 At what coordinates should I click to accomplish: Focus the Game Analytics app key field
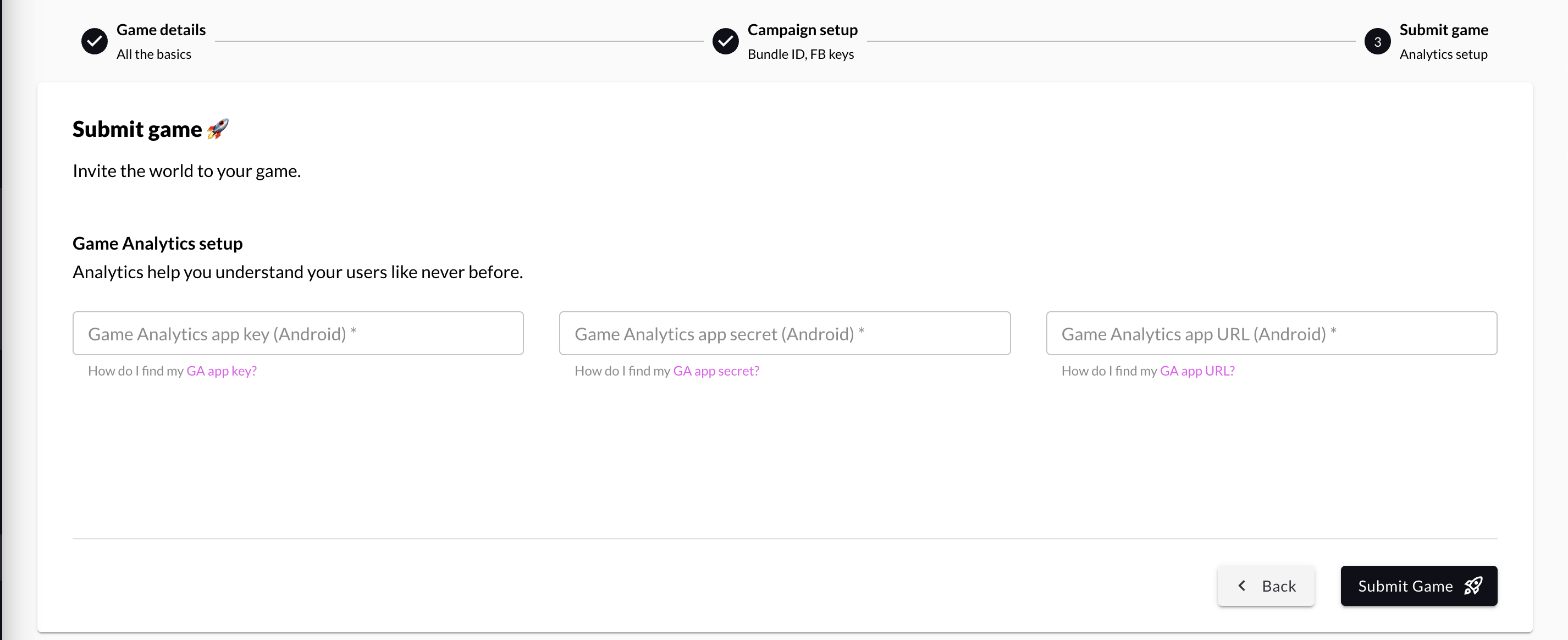(297, 333)
